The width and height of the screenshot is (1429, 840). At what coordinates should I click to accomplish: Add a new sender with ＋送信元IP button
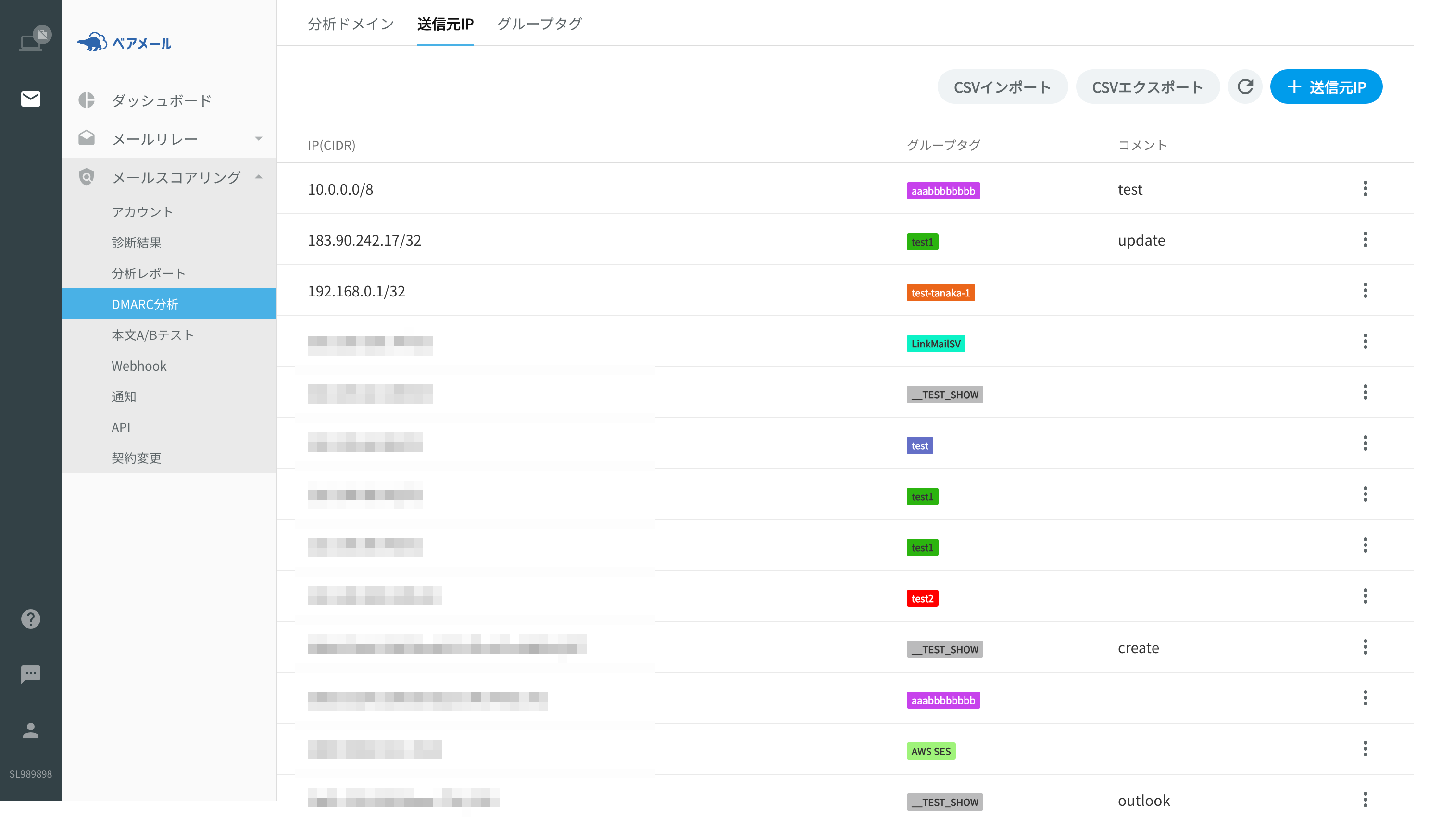pos(1327,86)
